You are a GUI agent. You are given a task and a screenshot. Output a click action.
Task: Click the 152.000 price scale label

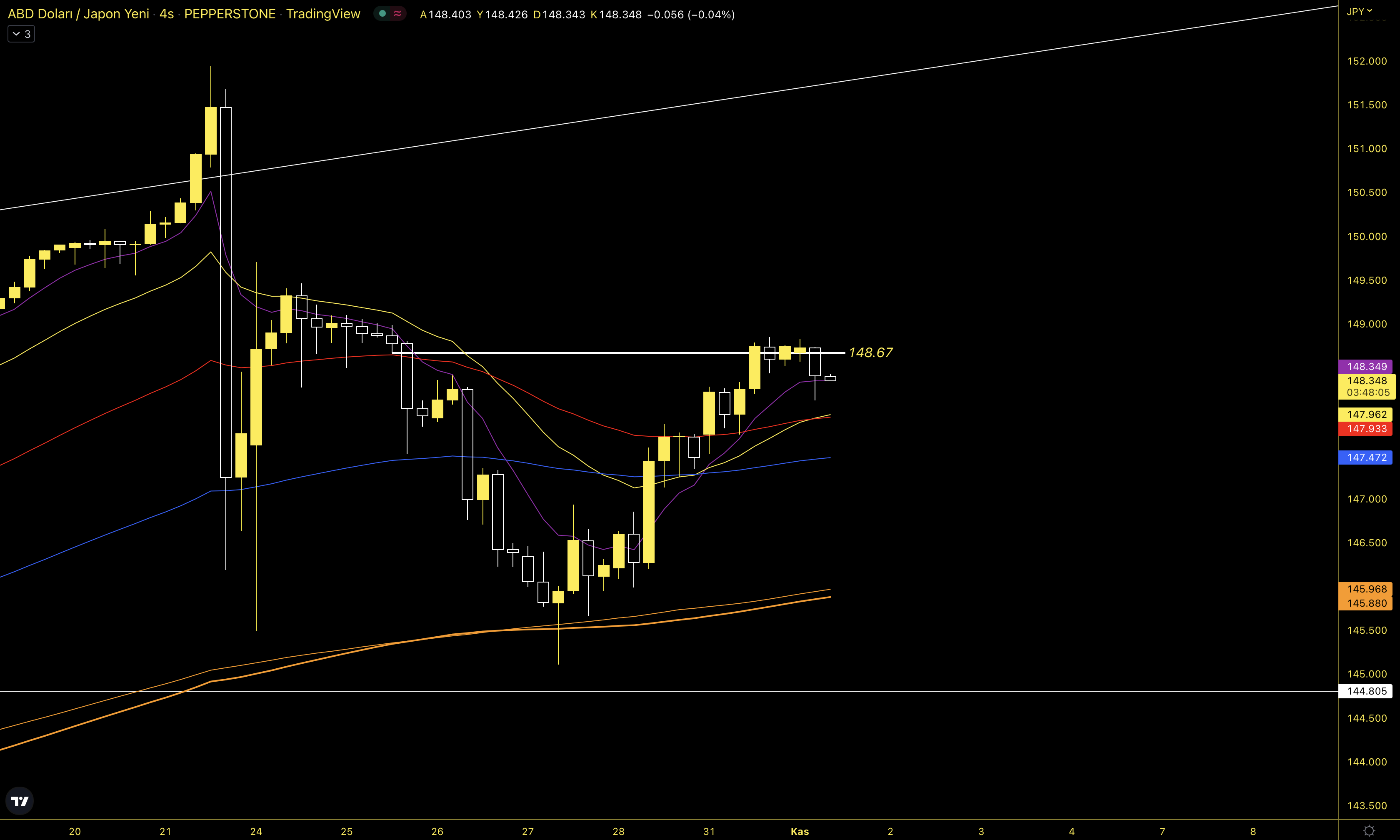click(1367, 61)
